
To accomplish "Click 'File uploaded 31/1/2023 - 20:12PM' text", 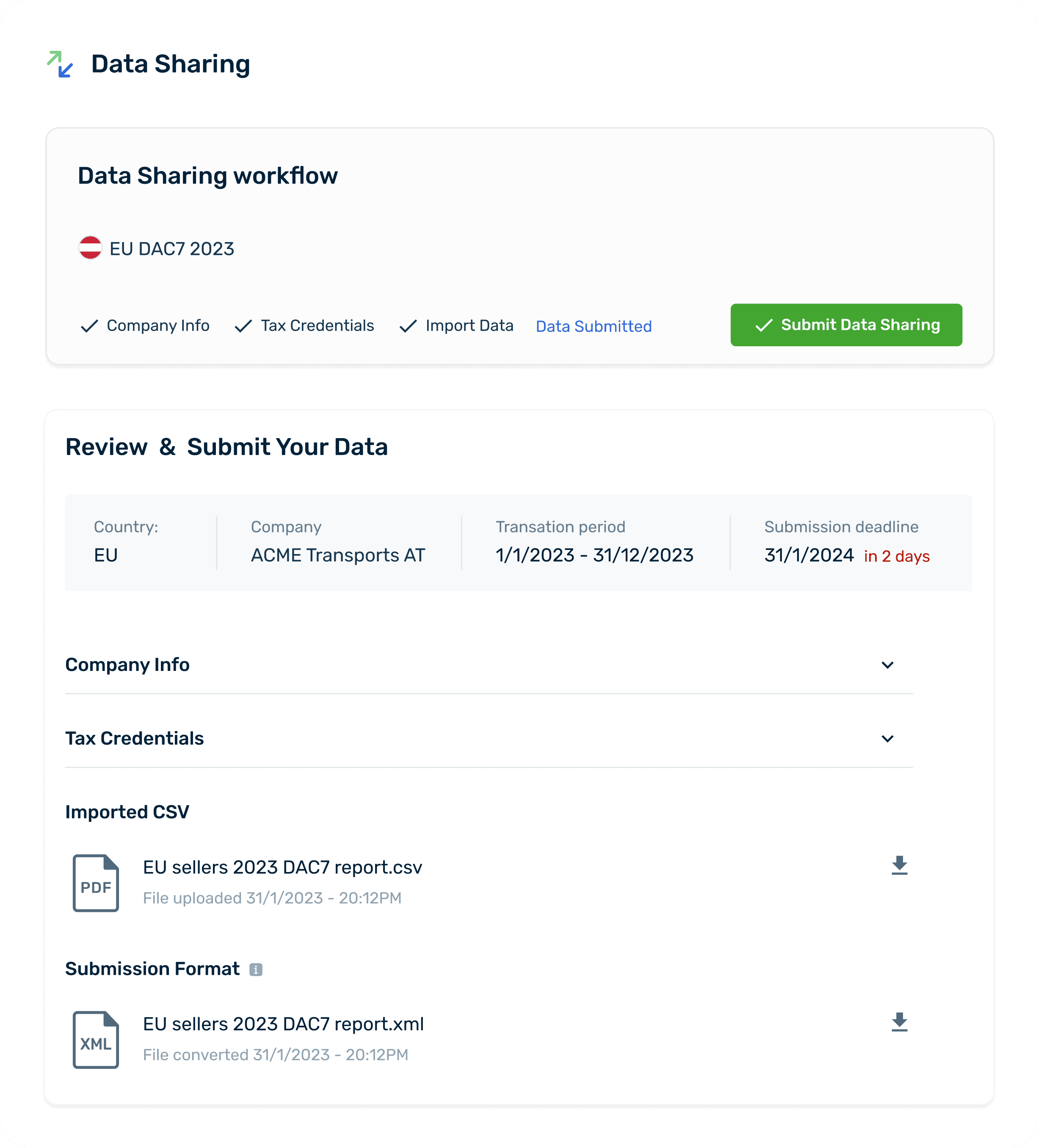I will point(272,898).
